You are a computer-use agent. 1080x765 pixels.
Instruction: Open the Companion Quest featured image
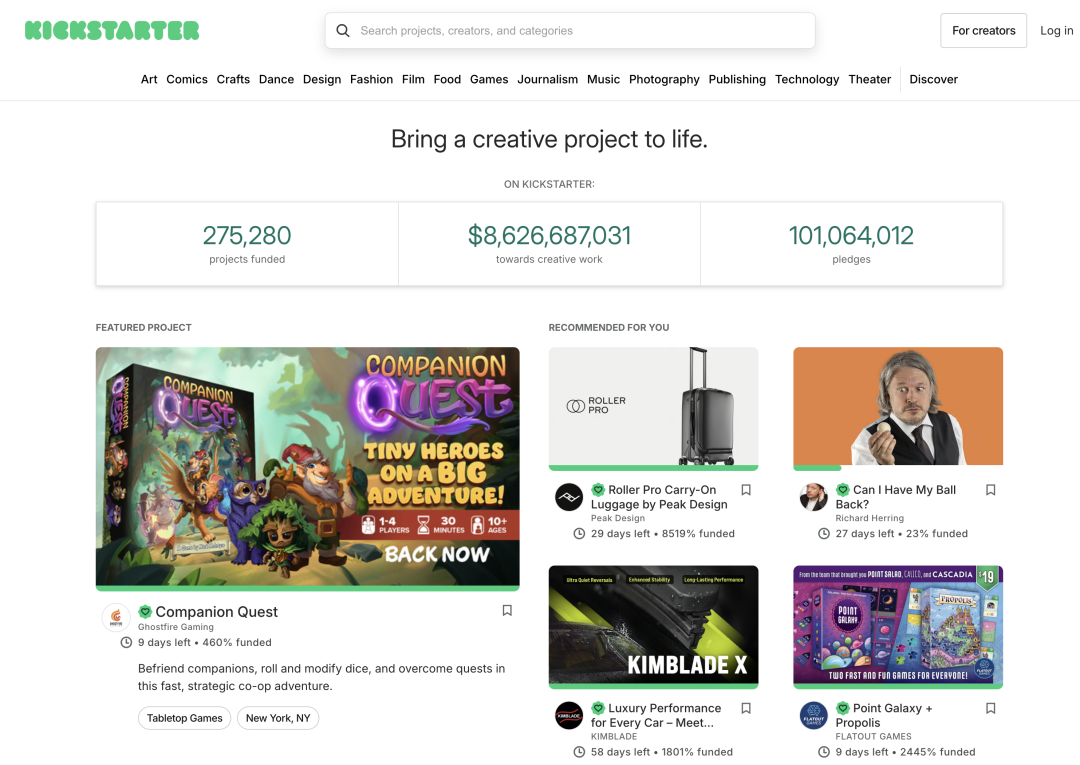tap(308, 467)
